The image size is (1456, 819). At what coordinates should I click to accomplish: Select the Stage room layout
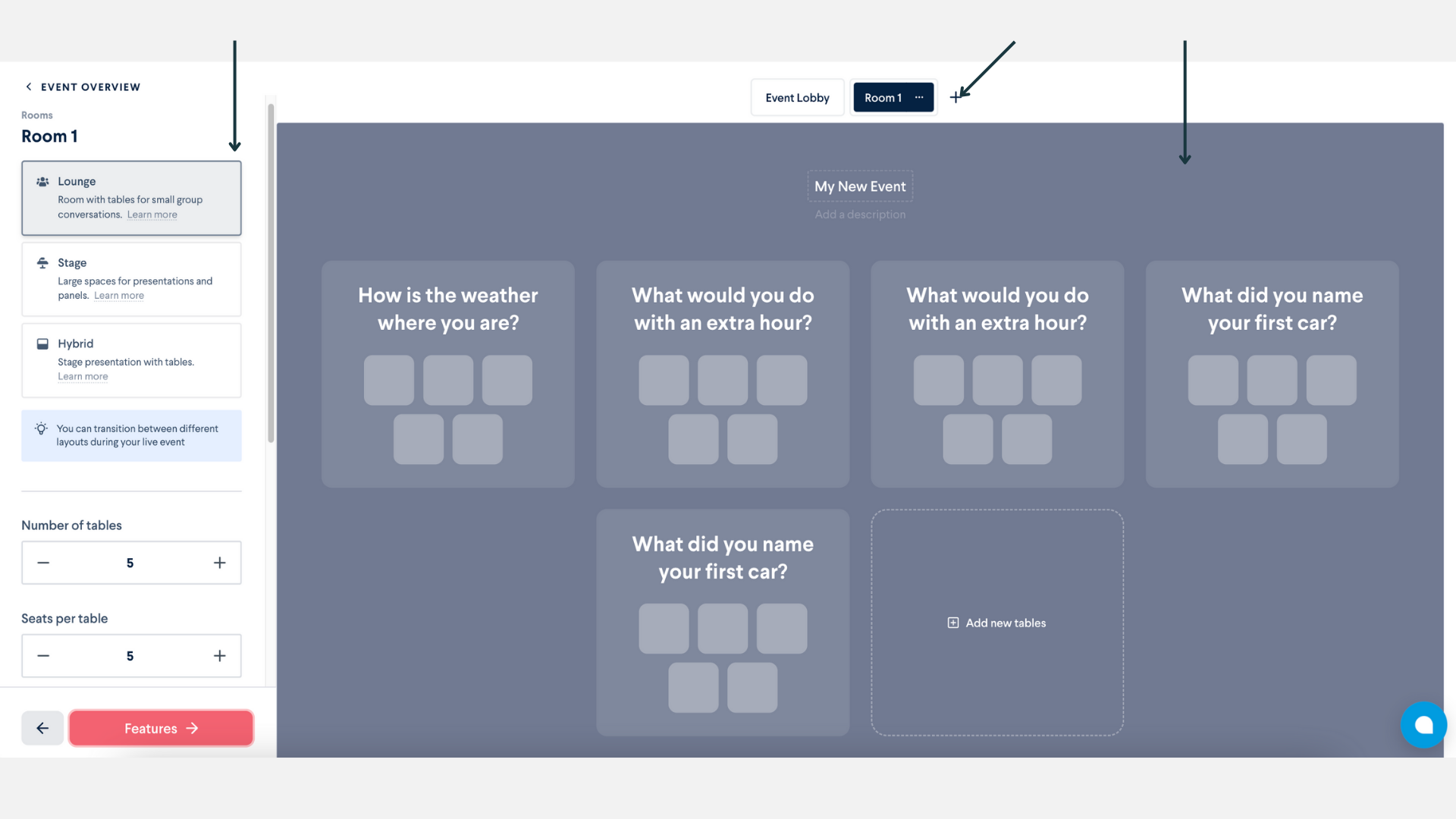coord(131,279)
